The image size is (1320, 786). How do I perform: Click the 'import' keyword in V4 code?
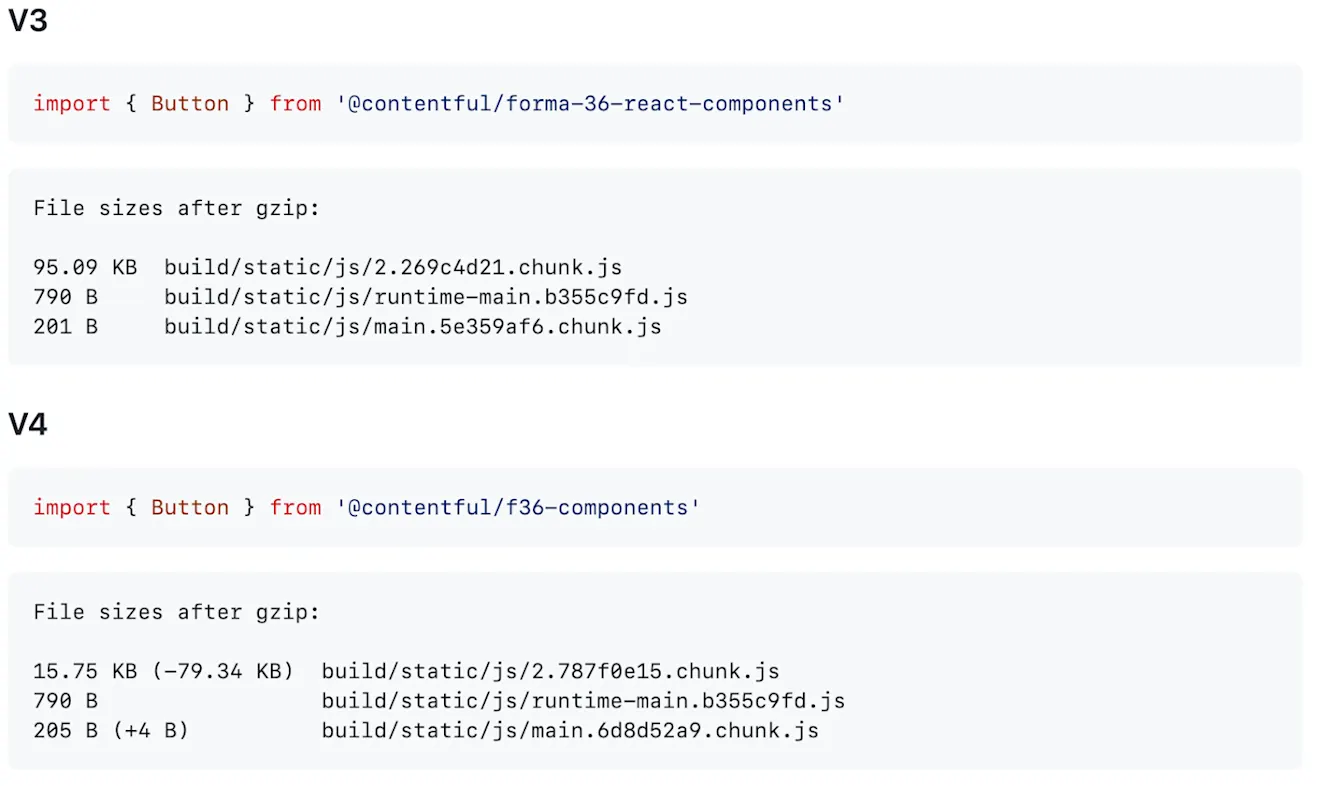click(x=72, y=508)
